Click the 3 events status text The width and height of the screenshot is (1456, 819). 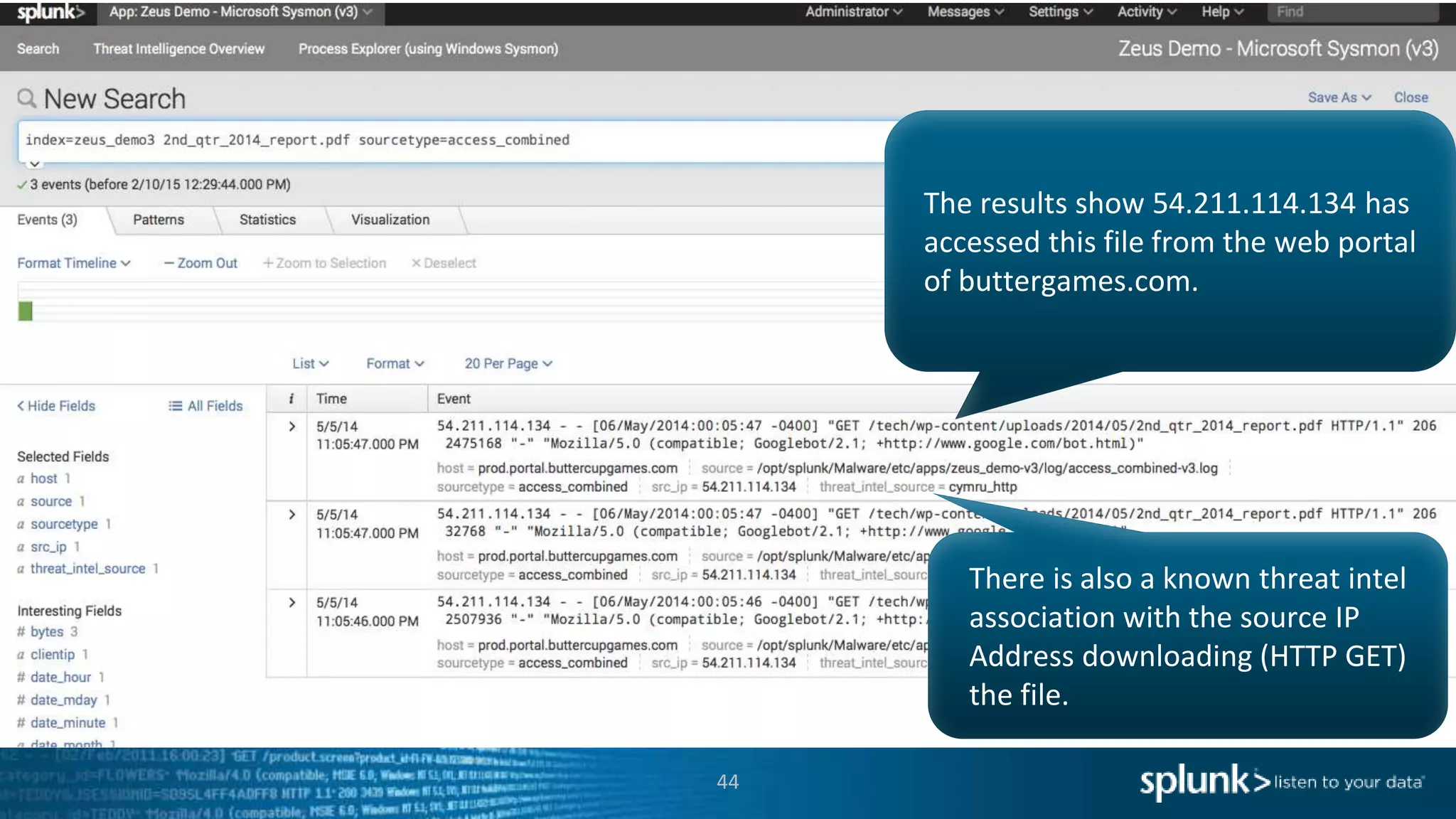click(x=160, y=185)
